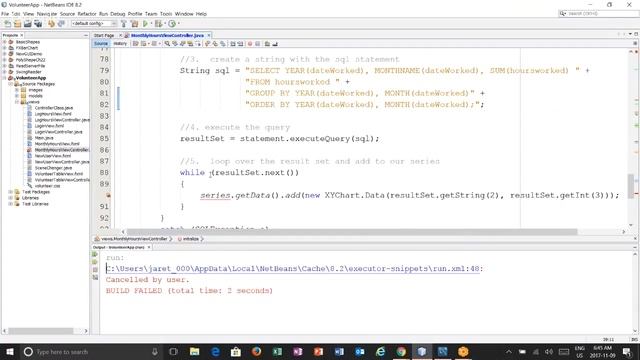Click the Windows Start button
This screenshot has height=360, width=640.
tap(9, 351)
